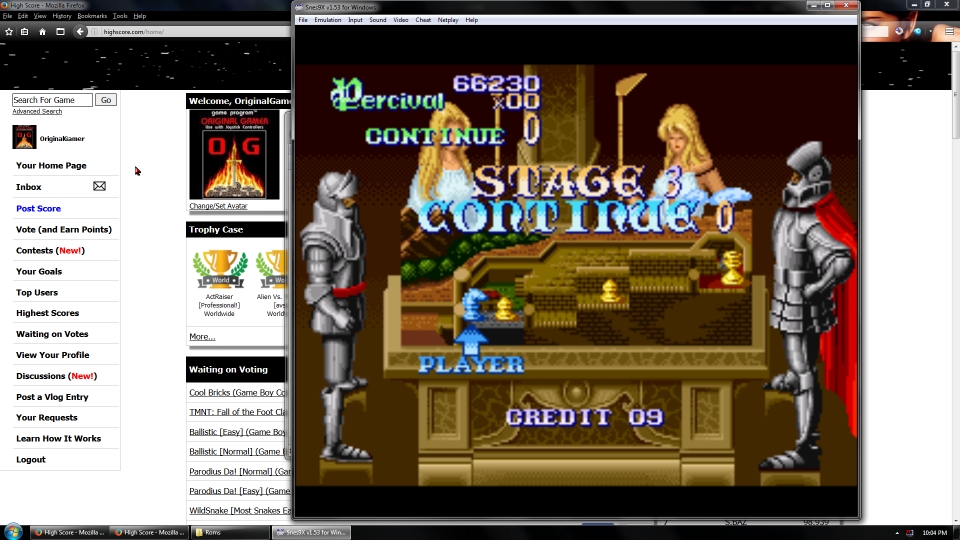Viewport: 960px width, 540px height.
Task: Click the Firefox home icon
Action: 42,32
